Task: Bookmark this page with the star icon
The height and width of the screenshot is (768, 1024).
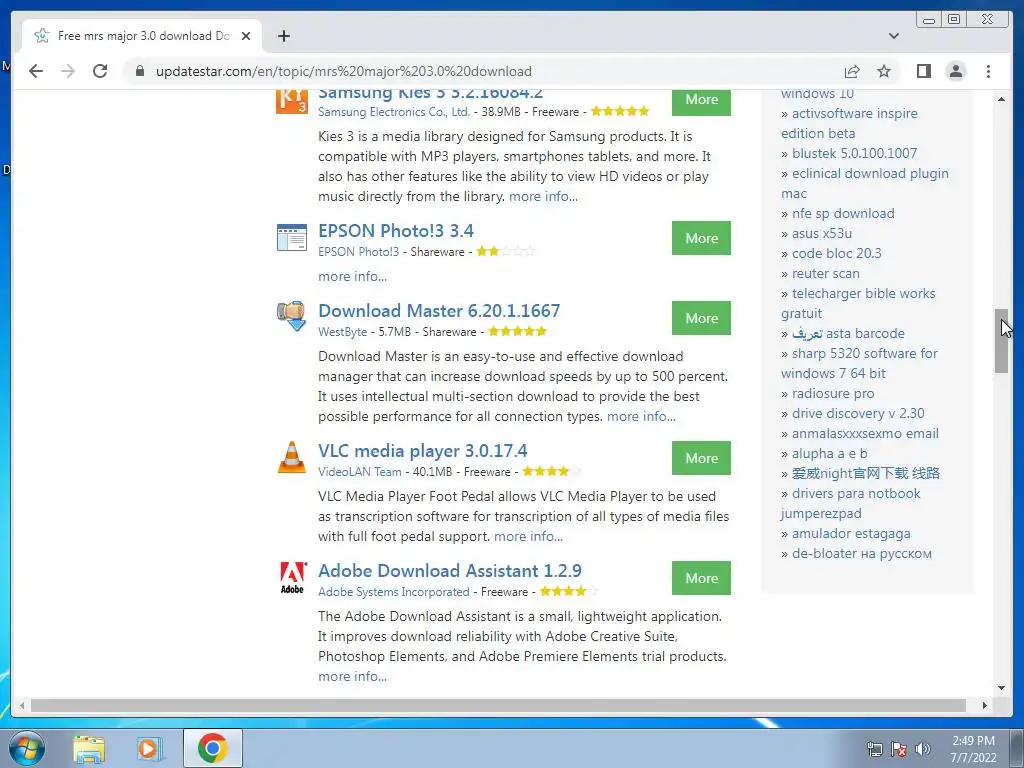Action: click(x=884, y=71)
